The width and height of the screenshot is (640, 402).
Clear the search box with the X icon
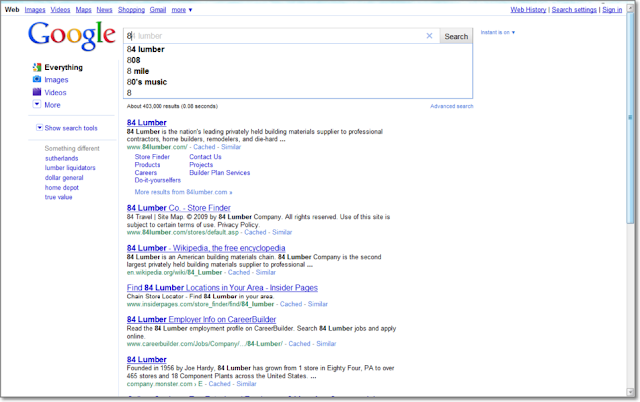(429, 36)
